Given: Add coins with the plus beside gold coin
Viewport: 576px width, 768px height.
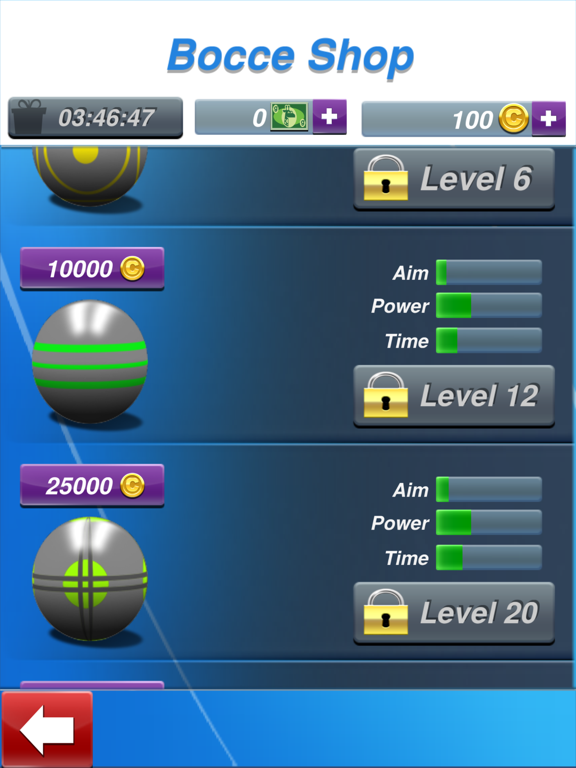Looking at the screenshot, I should click(x=549, y=119).
